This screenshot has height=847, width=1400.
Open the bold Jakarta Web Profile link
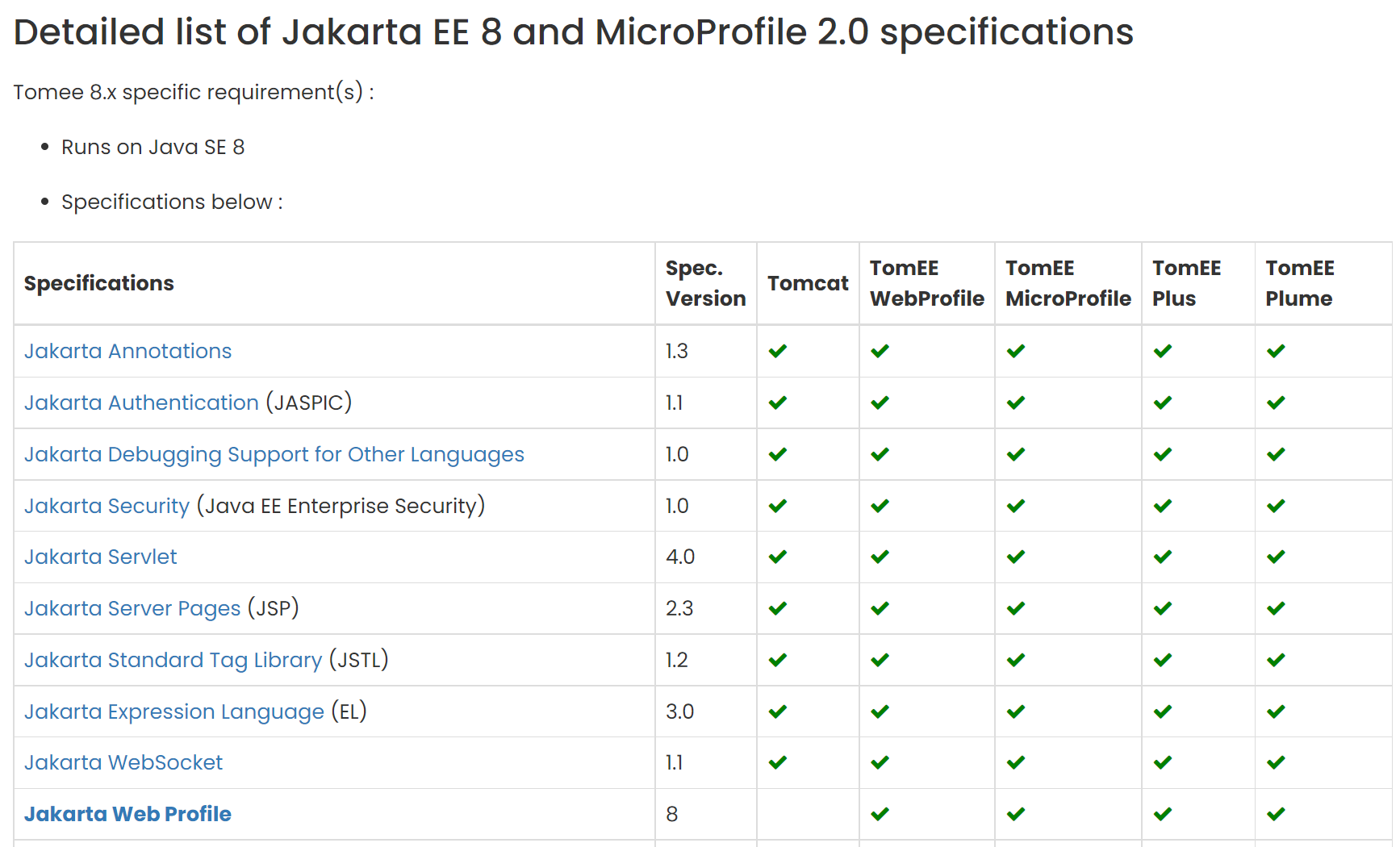(127, 814)
